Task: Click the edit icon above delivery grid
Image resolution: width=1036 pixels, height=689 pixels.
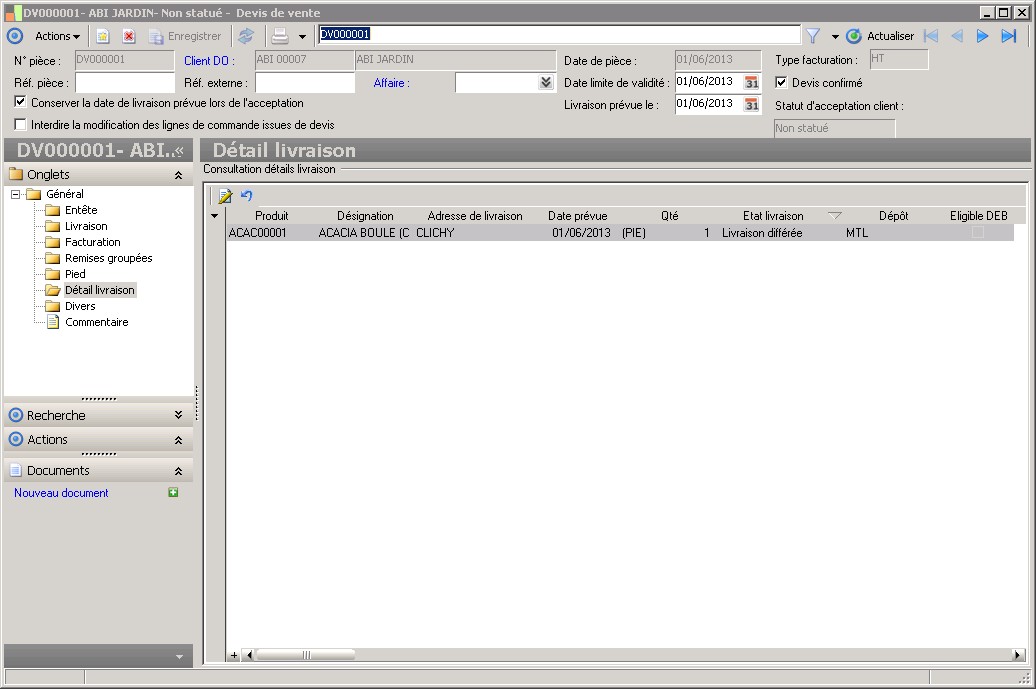Action: point(225,196)
